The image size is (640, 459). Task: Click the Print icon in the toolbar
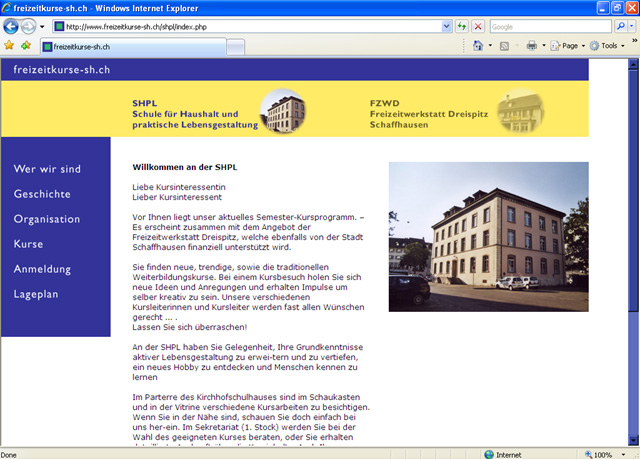point(531,46)
